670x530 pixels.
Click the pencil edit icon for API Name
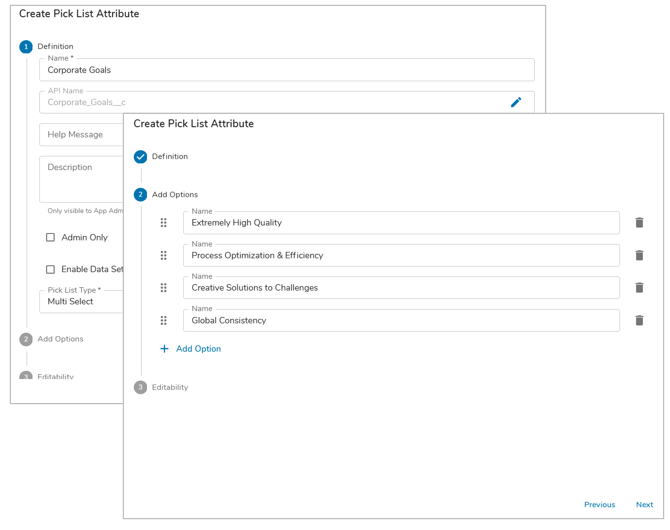pos(516,102)
